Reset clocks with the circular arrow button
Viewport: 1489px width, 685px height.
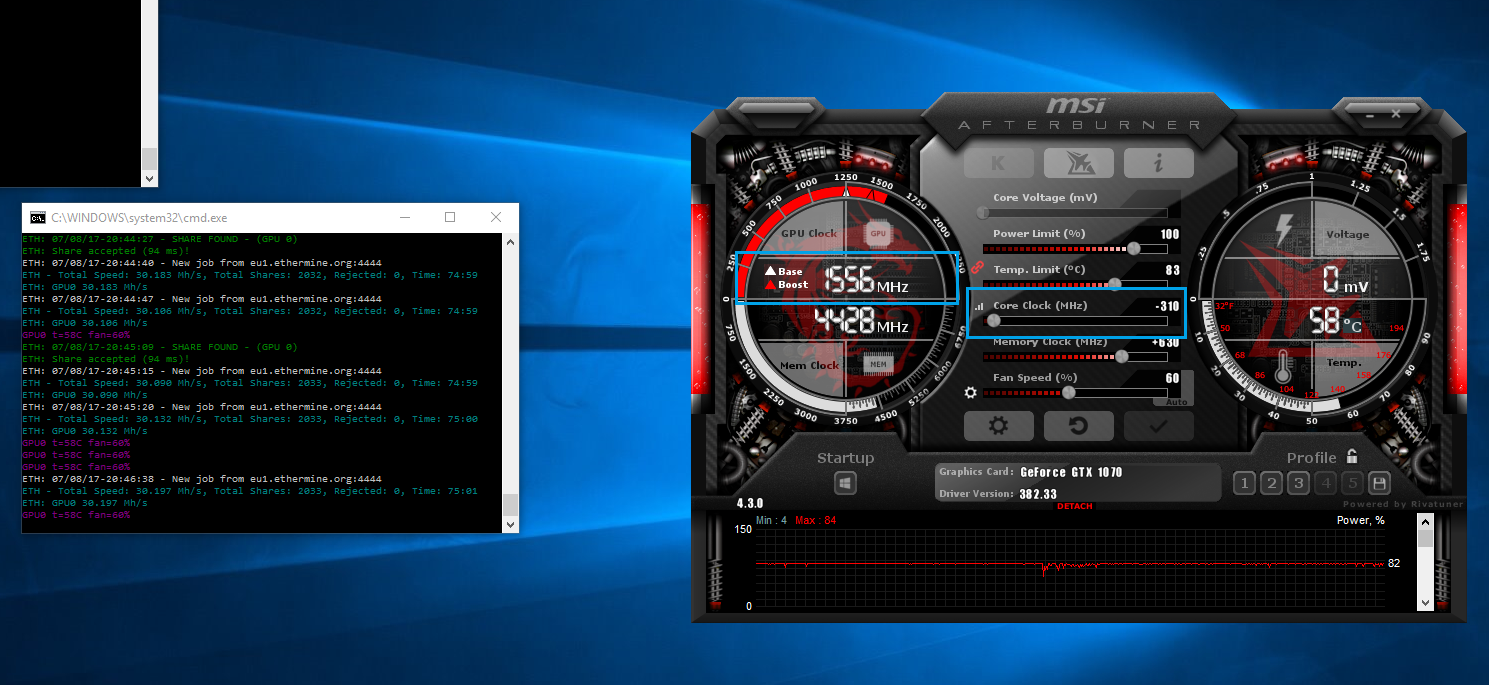pos(1078,426)
